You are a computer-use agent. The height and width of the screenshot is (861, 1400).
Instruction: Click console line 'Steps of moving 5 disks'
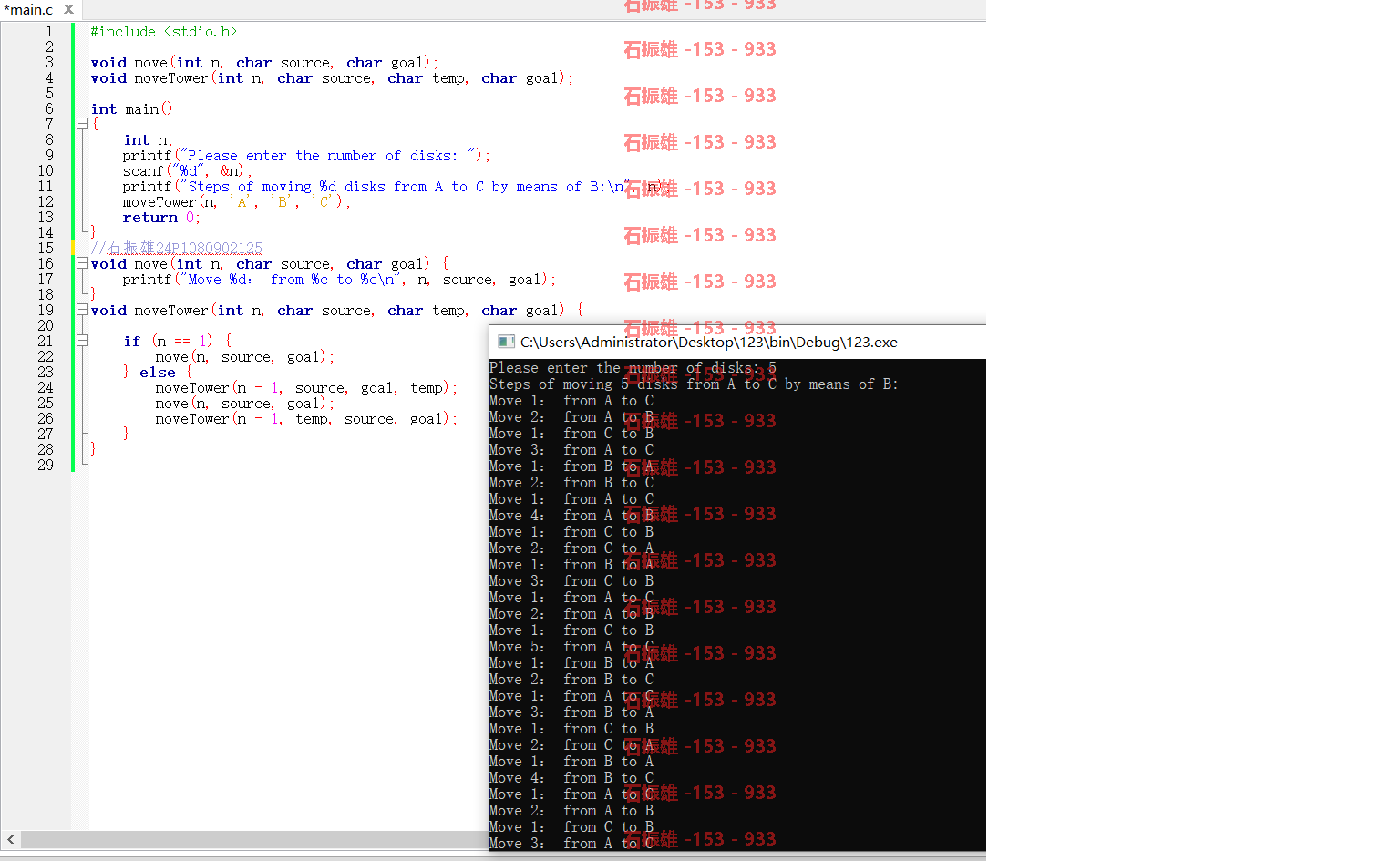[x=694, y=384]
